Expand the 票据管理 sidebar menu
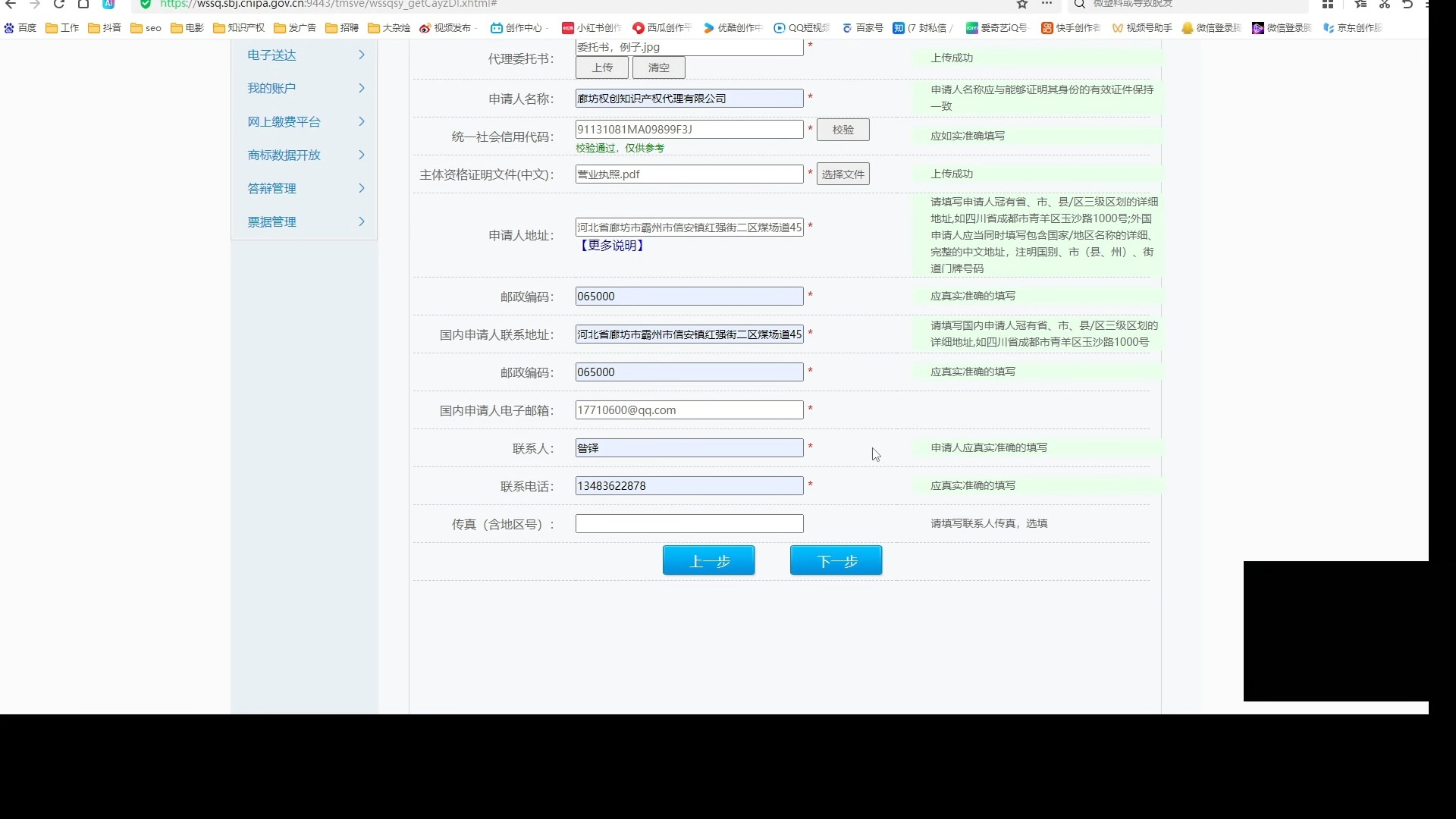 point(304,221)
